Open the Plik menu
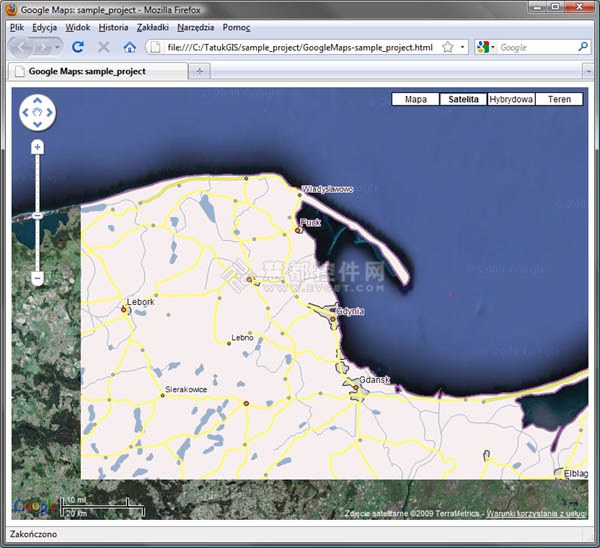 17,28
